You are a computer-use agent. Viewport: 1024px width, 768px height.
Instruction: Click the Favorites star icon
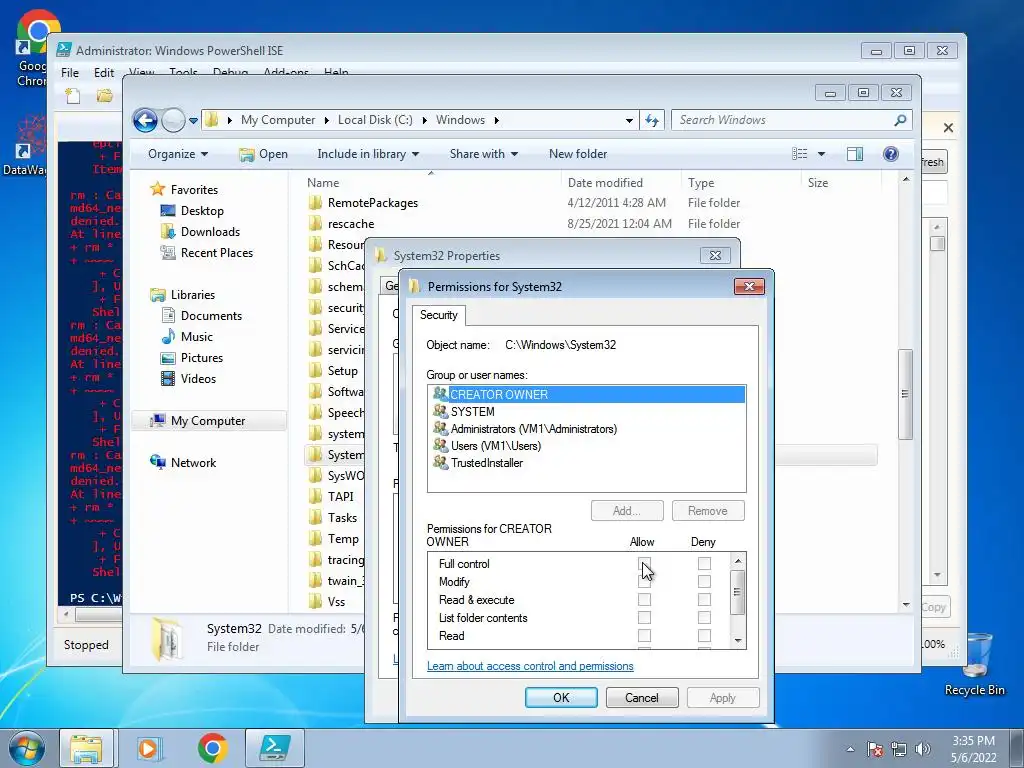pos(157,189)
